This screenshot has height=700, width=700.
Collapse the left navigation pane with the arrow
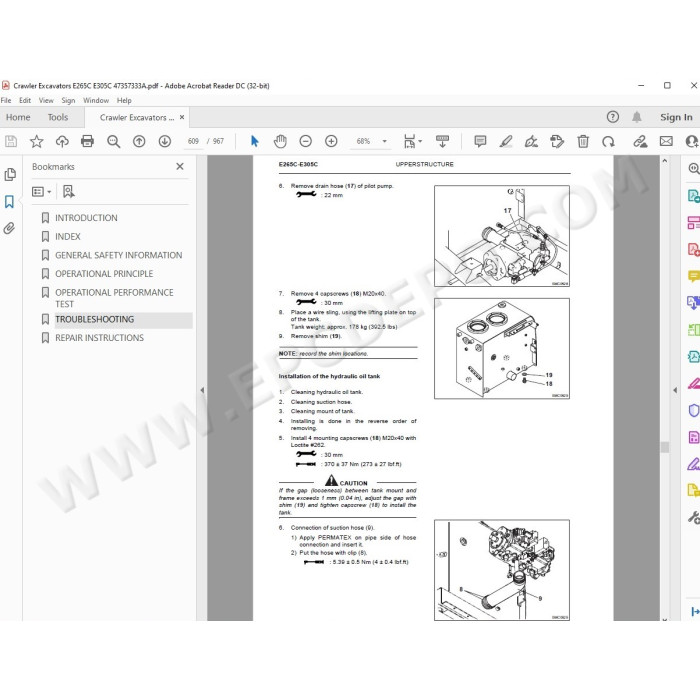tap(202, 390)
